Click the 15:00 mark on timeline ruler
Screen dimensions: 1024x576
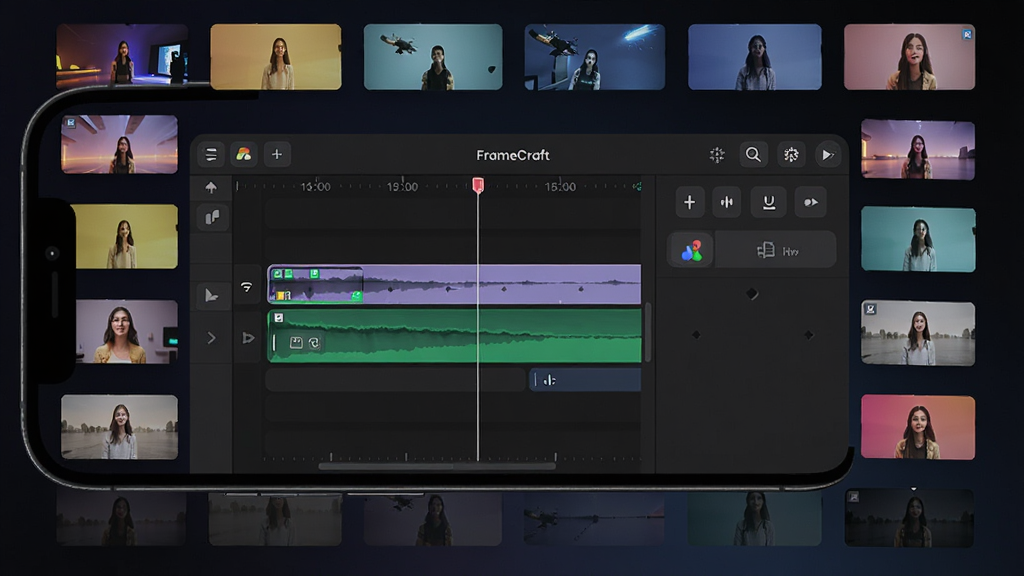(560, 187)
